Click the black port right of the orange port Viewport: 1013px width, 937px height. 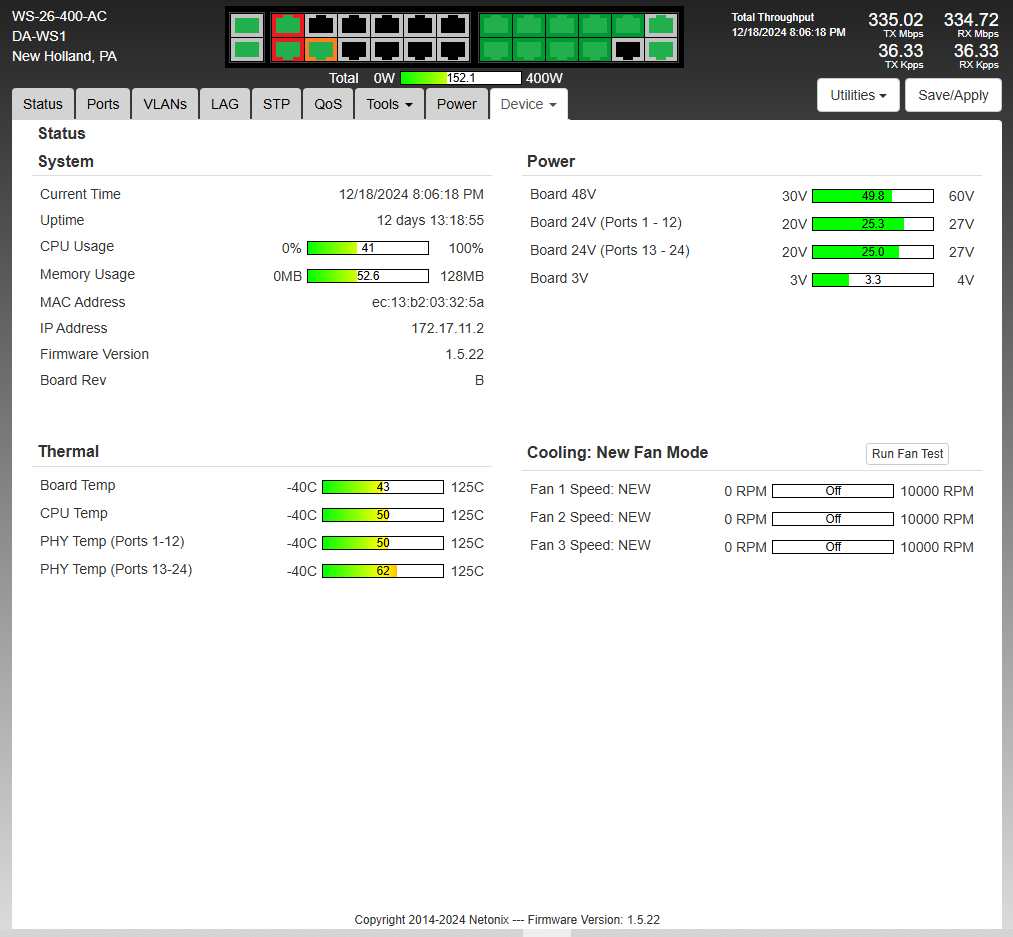[354, 49]
